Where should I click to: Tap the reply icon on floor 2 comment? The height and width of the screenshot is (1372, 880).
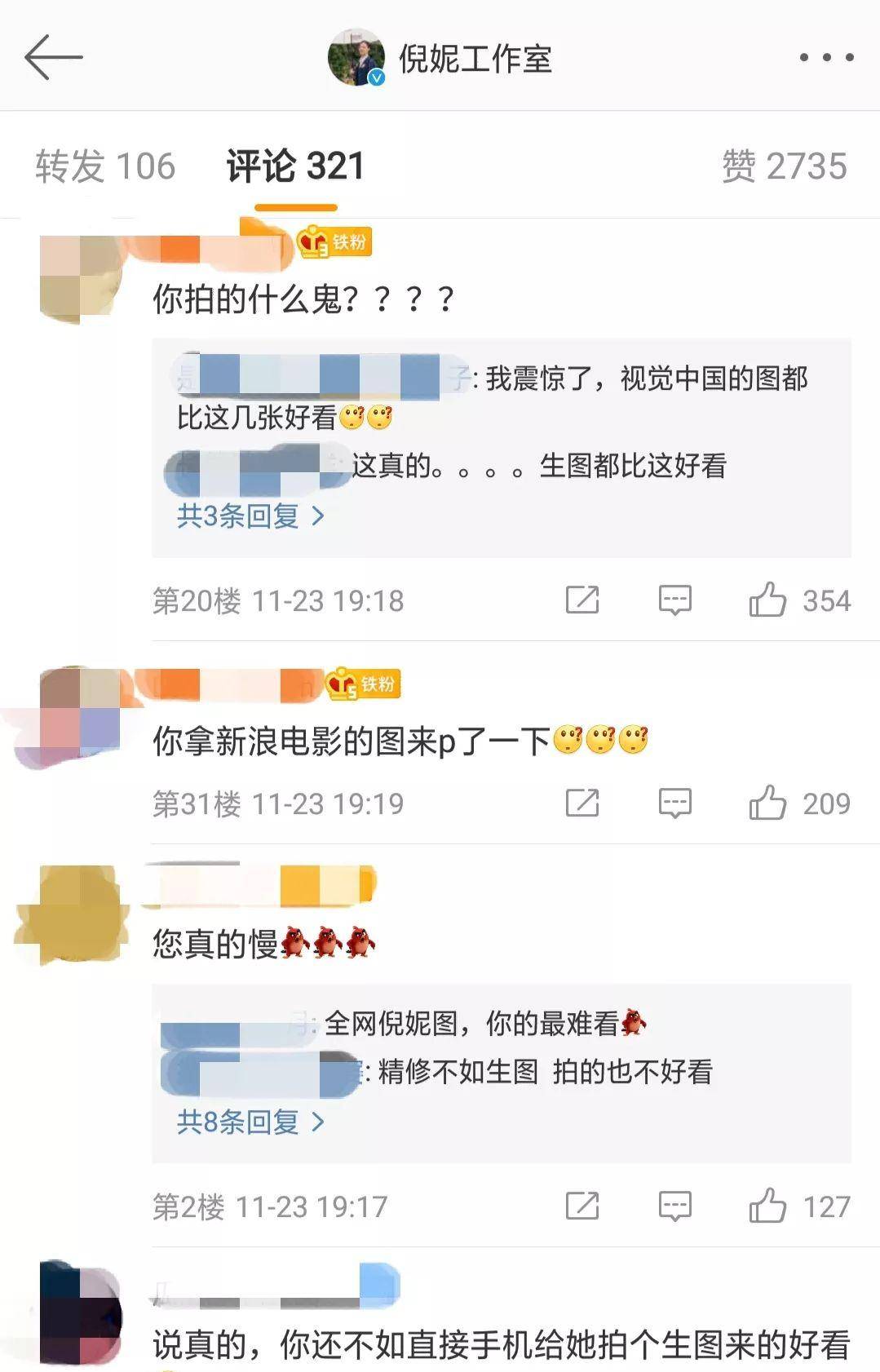(x=675, y=1206)
